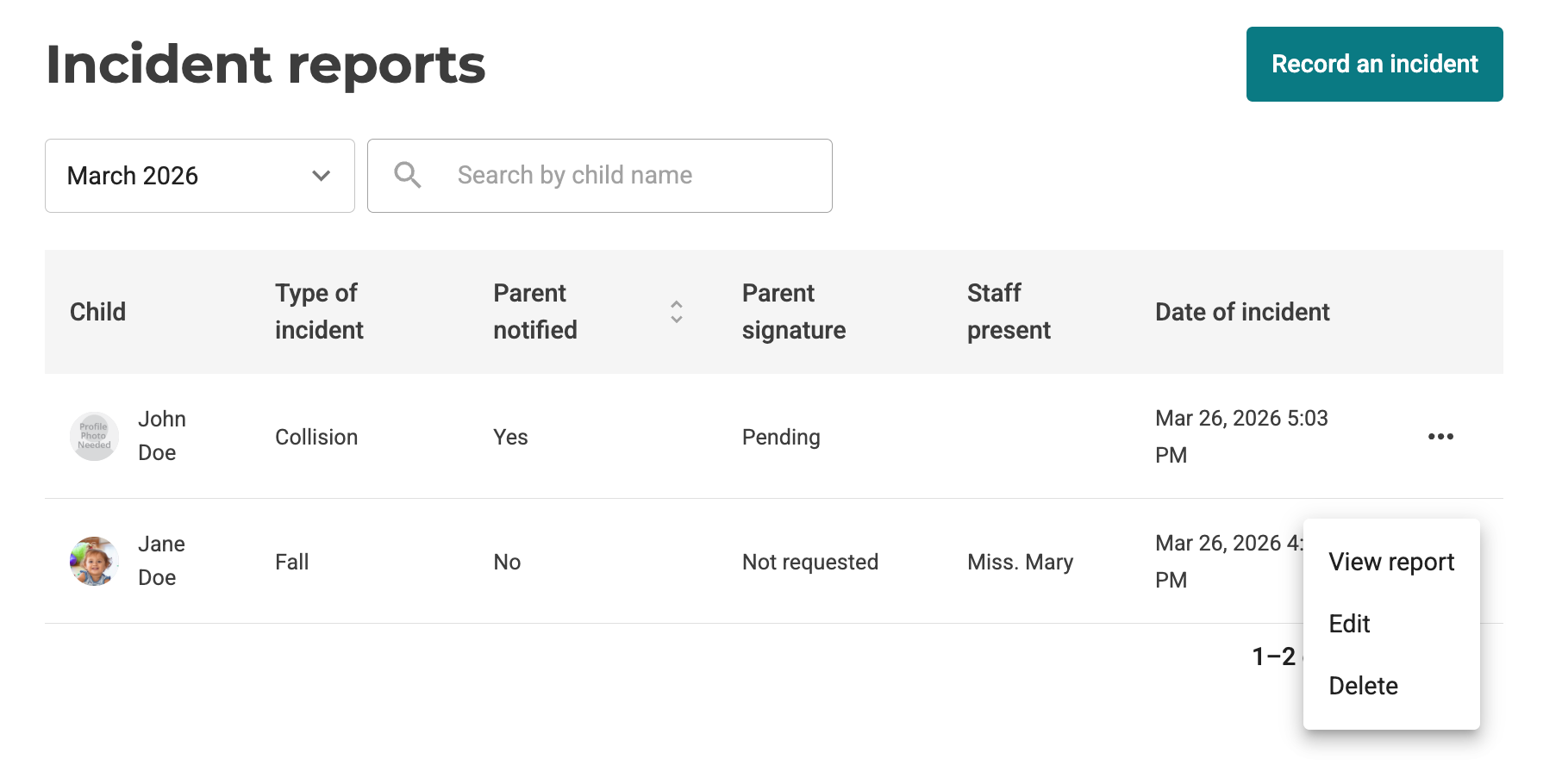
Task: Click the Miss. Mary staff cell
Action: pyautogui.click(x=1020, y=562)
